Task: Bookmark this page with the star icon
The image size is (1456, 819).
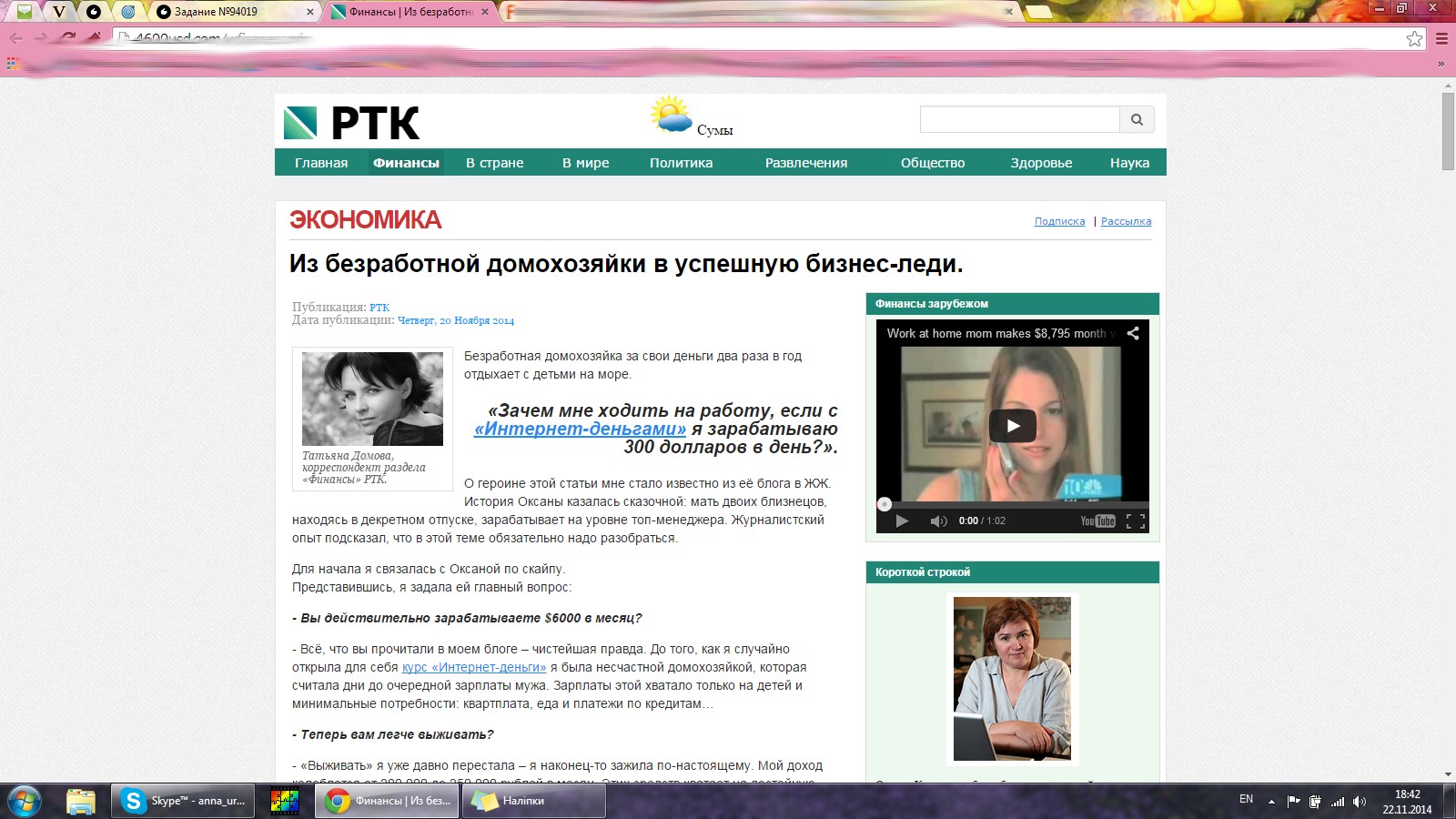Action: click(x=1414, y=38)
